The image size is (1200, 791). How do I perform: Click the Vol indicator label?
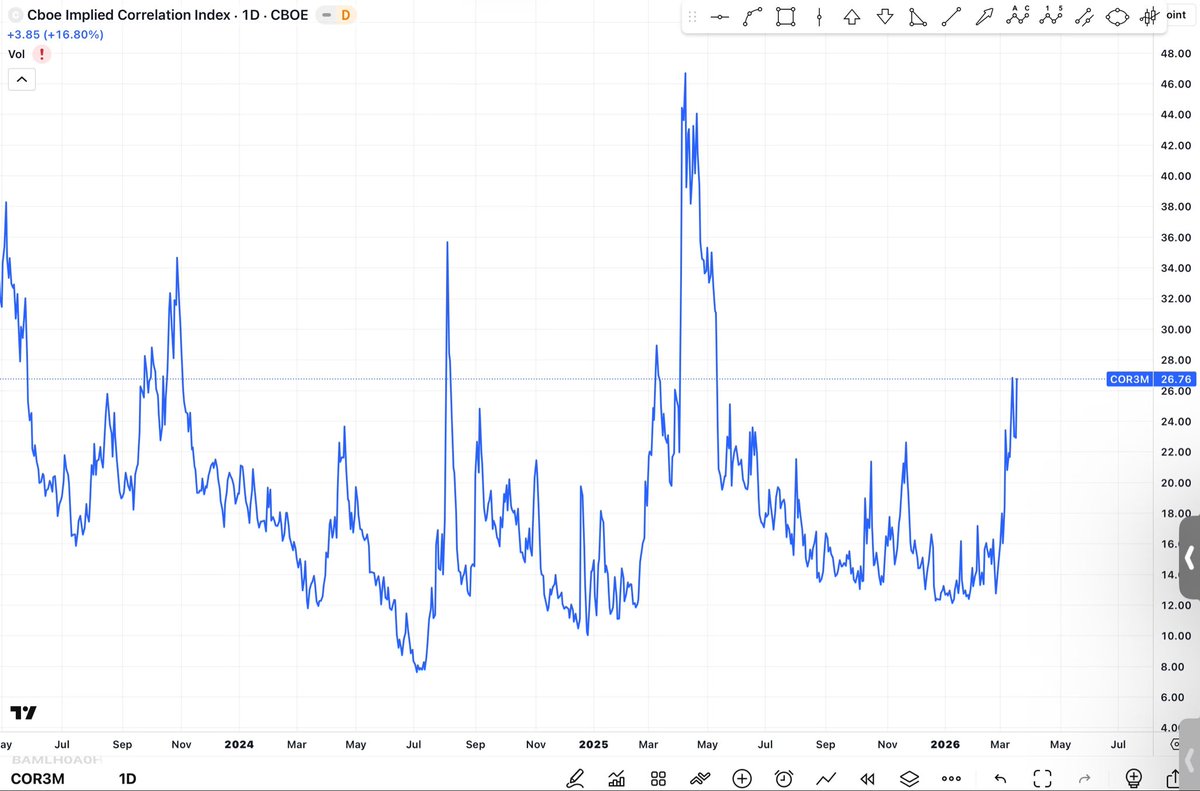(16, 54)
